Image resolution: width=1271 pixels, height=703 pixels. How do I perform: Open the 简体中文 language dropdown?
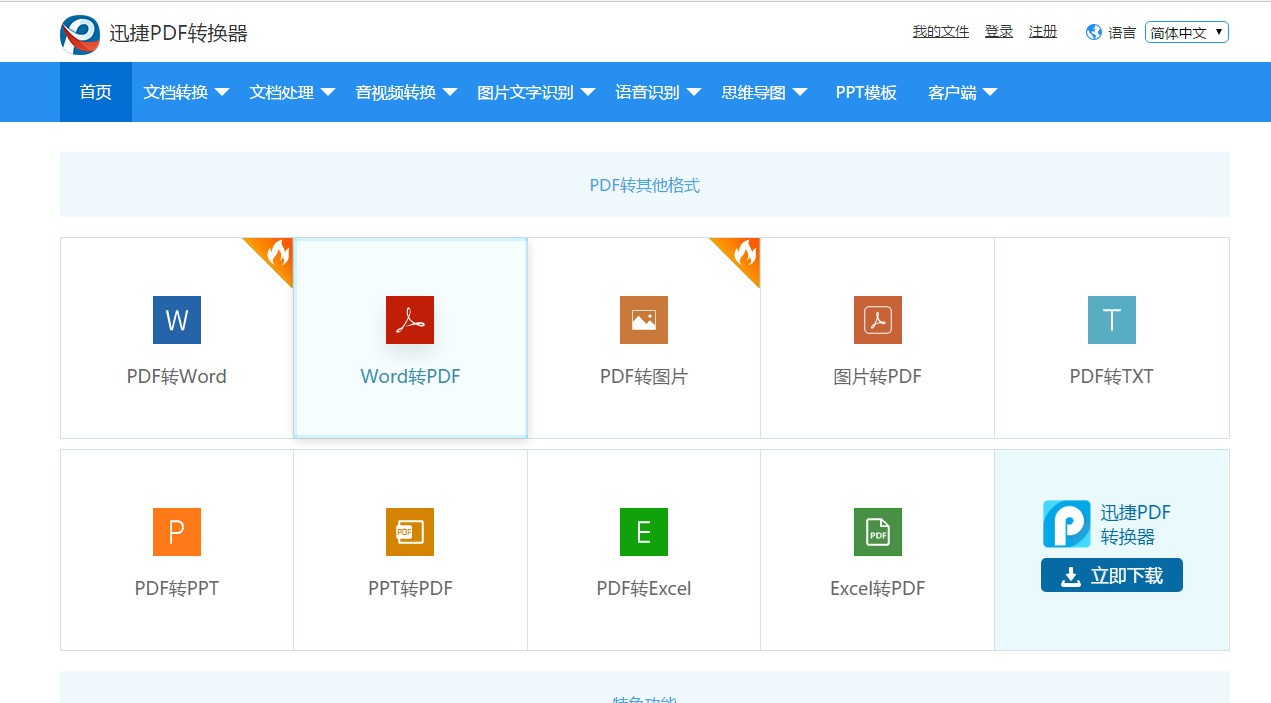1187,32
